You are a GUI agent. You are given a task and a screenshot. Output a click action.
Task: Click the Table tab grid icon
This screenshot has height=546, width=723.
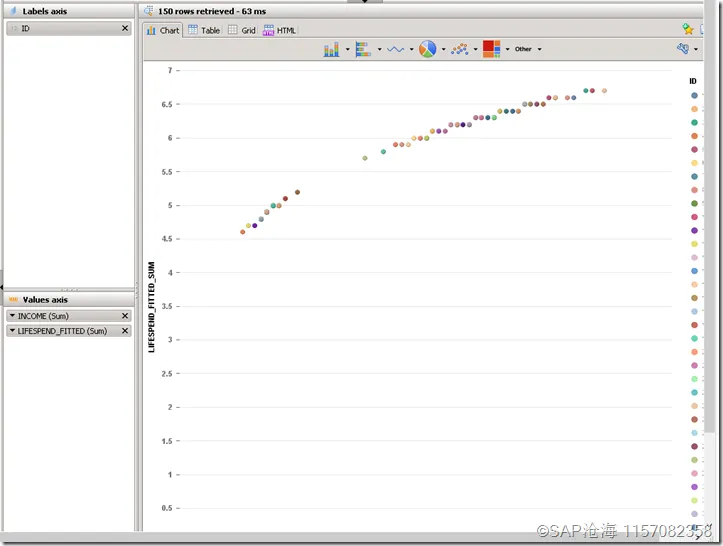tap(193, 30)
